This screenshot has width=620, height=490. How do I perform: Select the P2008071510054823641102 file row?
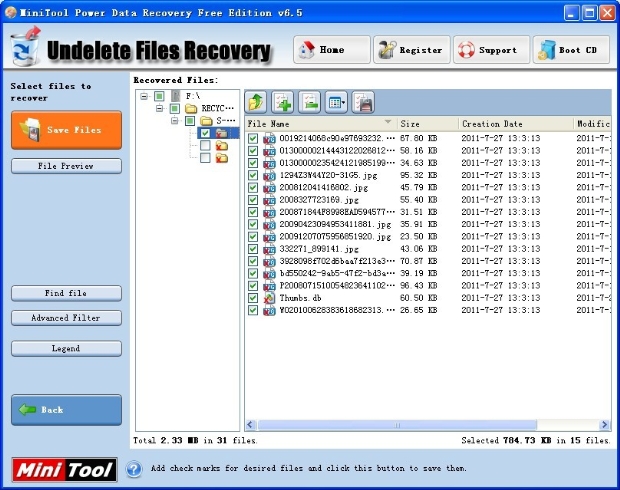pos(428,286)
